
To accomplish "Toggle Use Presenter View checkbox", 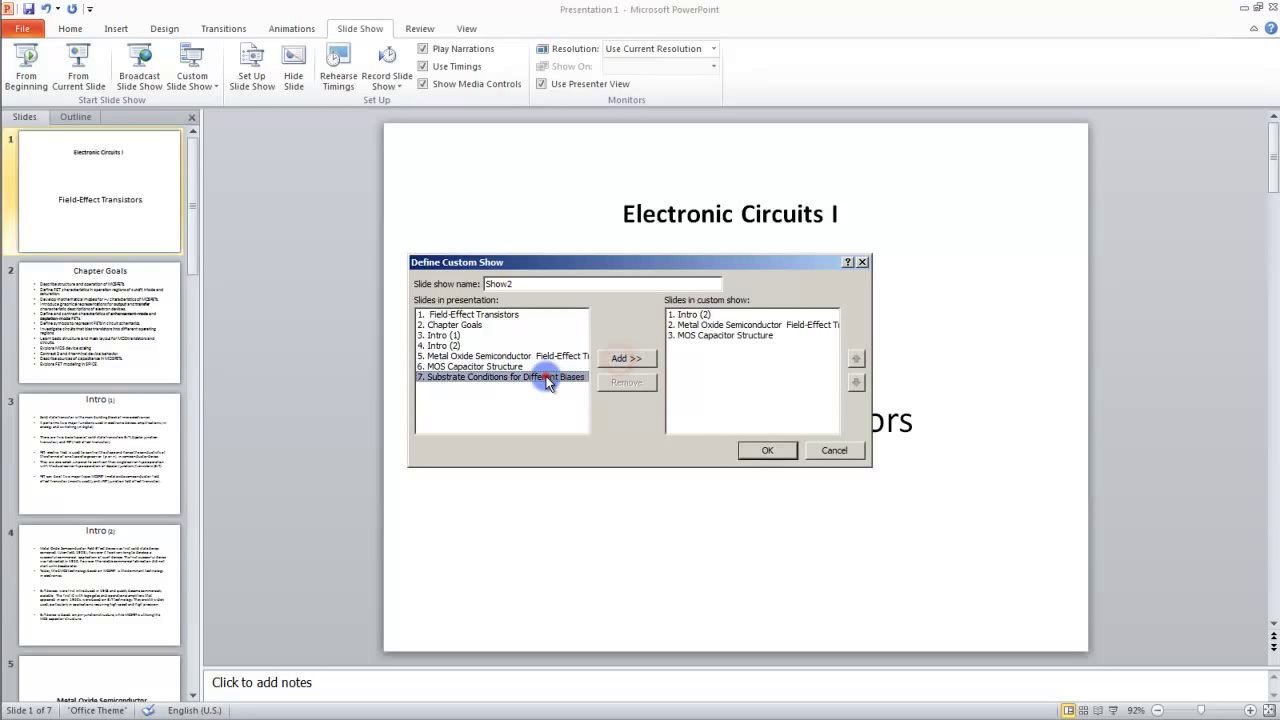I will (541, 84).
